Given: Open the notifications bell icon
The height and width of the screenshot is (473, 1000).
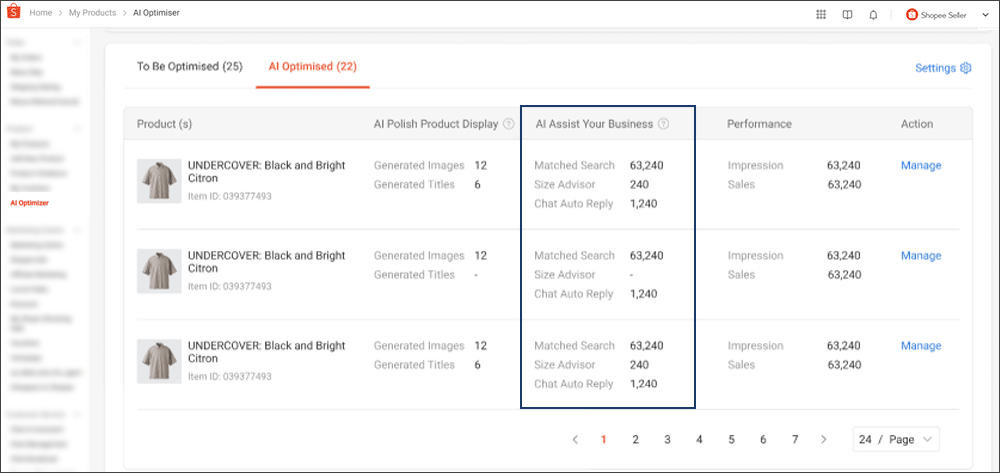Looking at the screenshot, I should (x=873, y=14).
